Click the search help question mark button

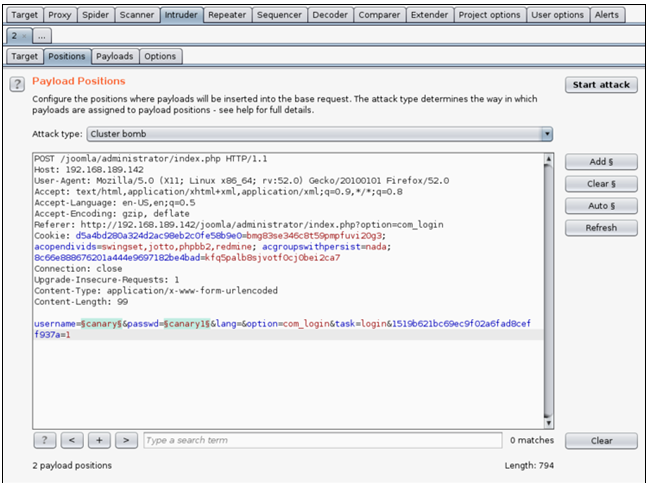45,440
